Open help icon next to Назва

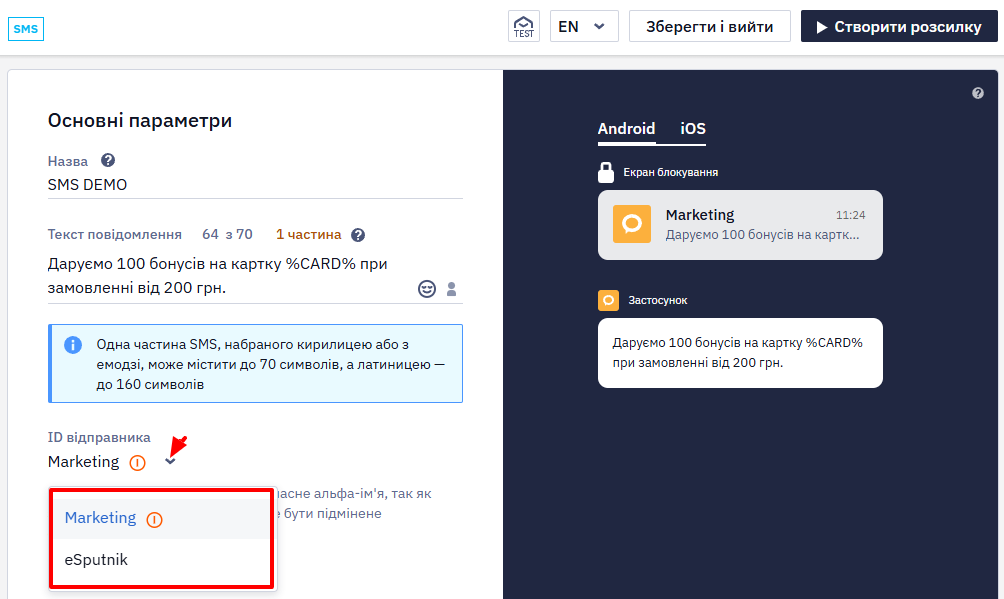click(108, 160)
